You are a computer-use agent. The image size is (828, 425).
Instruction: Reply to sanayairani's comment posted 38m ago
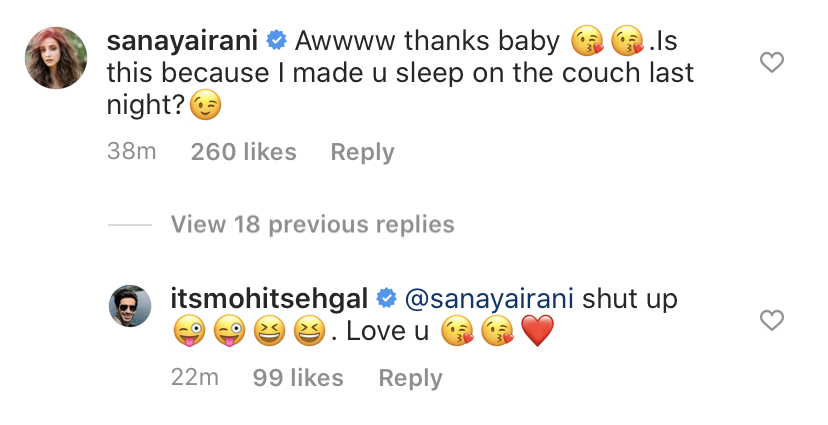(362, 152)
